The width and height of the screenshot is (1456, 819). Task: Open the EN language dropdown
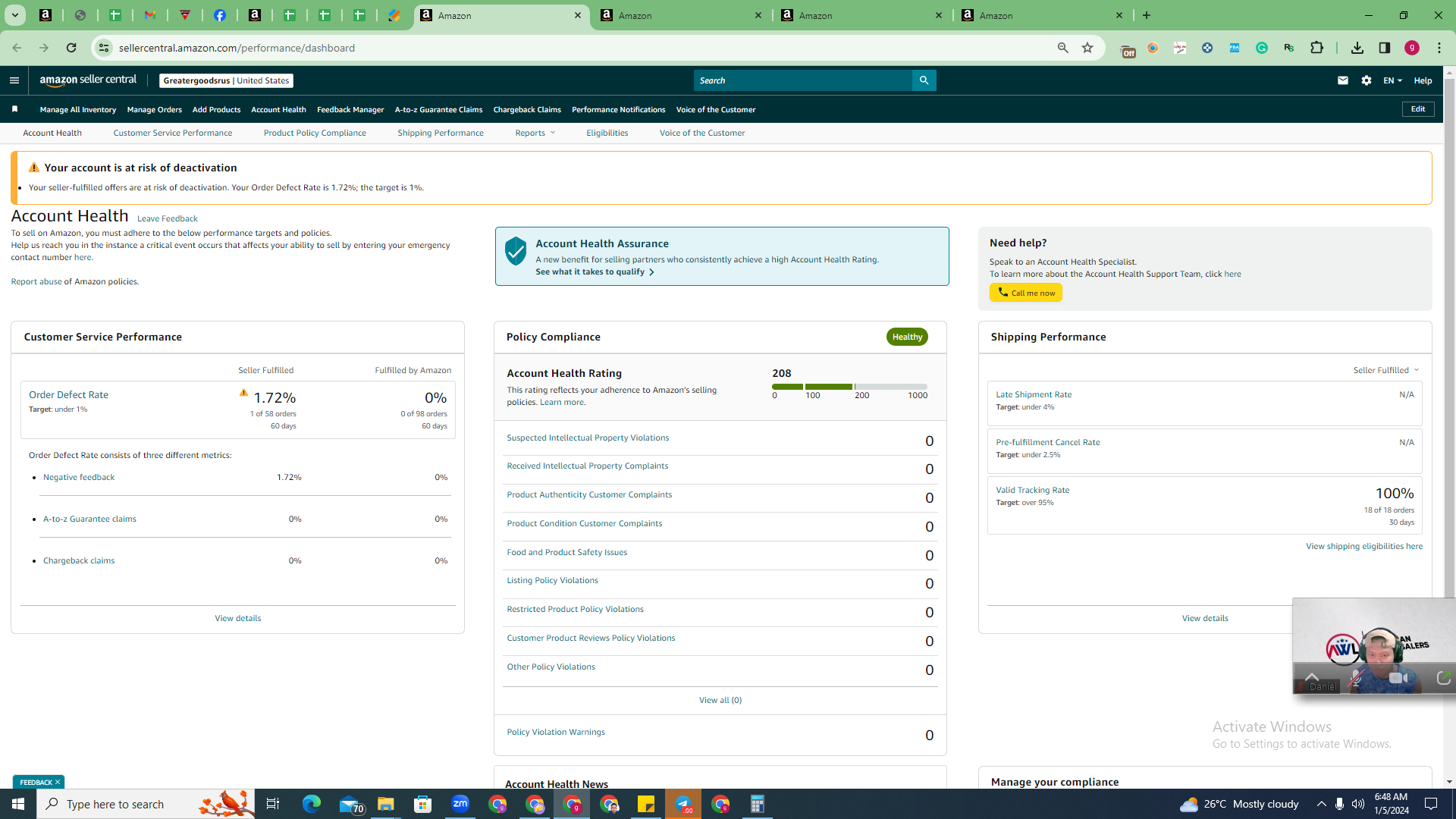pyautogui.click(x=1392, y=80)
